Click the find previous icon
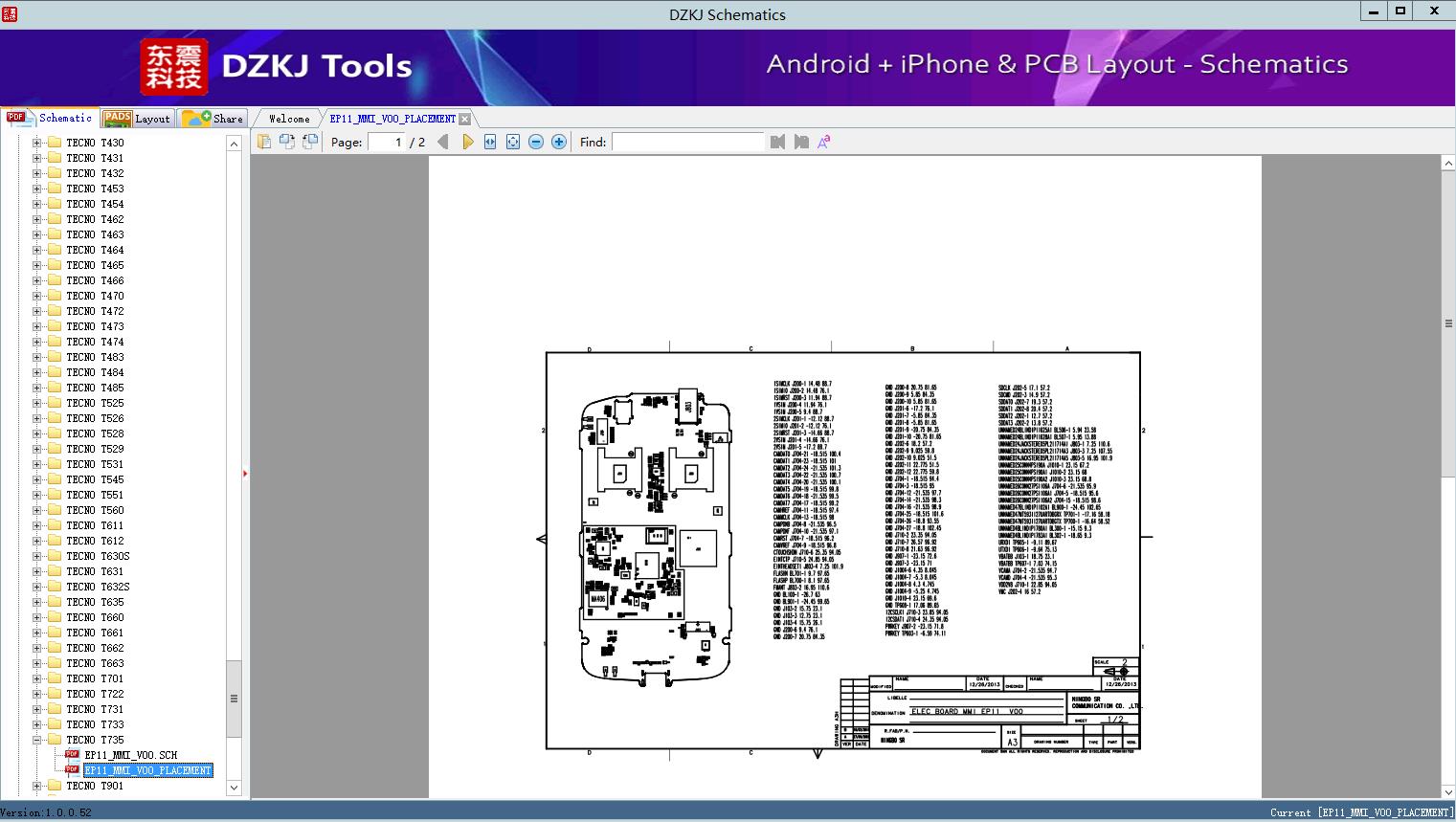The image size is (1456, 822). [777, 142]
